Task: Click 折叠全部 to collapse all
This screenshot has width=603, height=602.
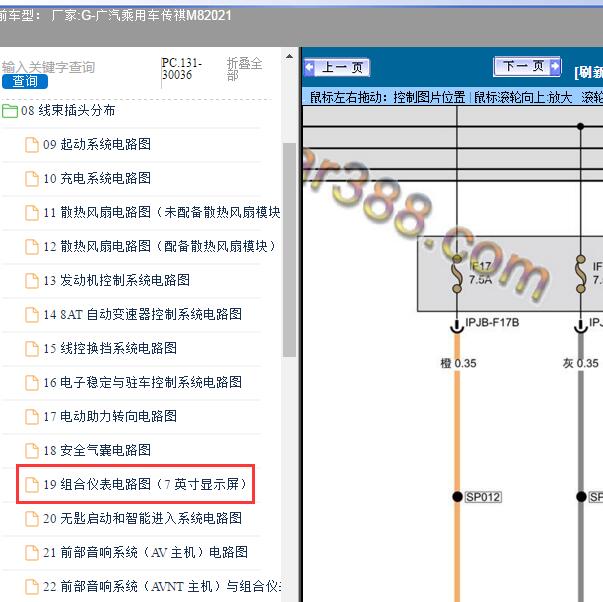Action: [x=244, y=69]
